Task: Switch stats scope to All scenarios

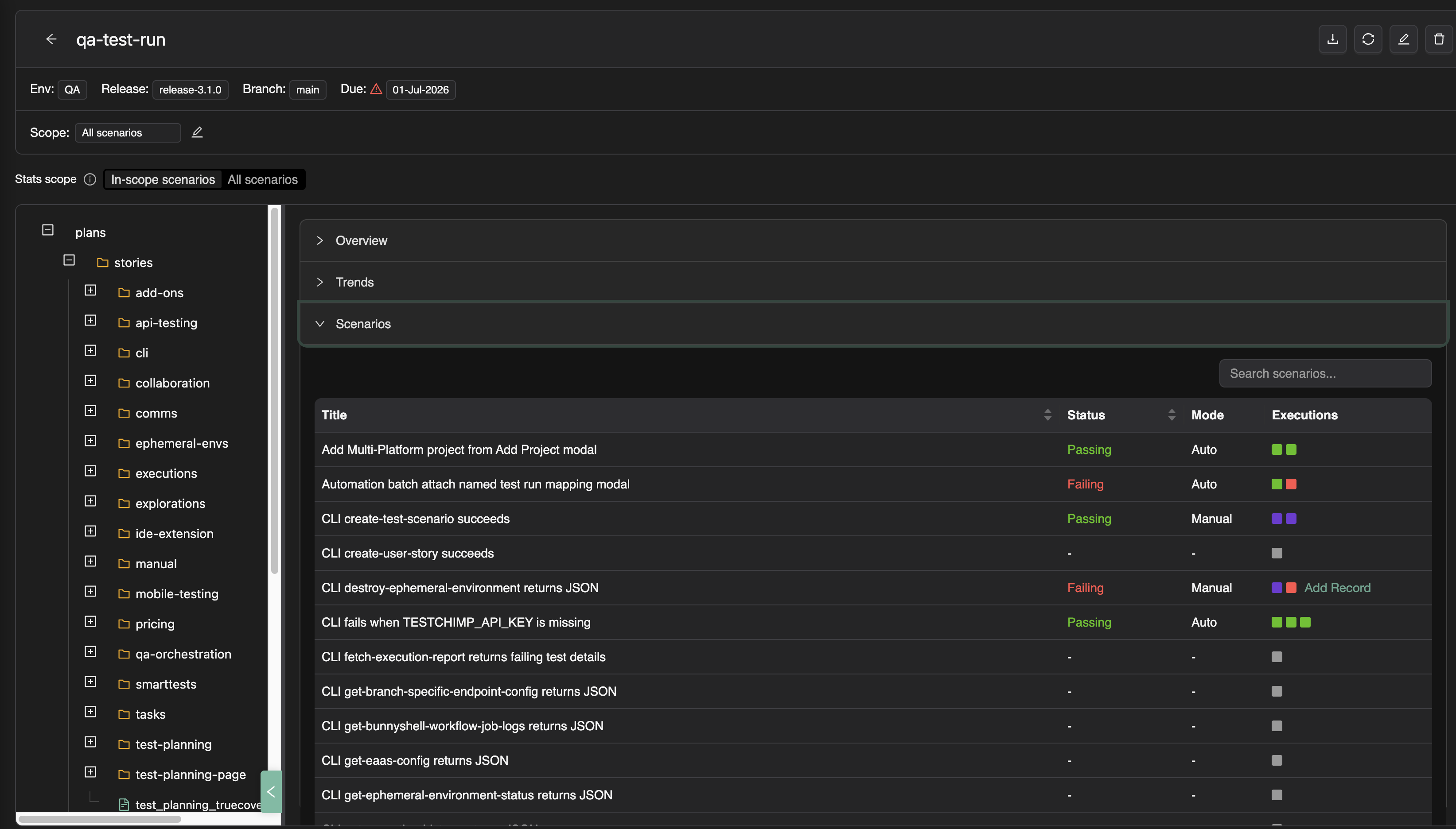Action: pyautogui.click(x=263, y=179)
